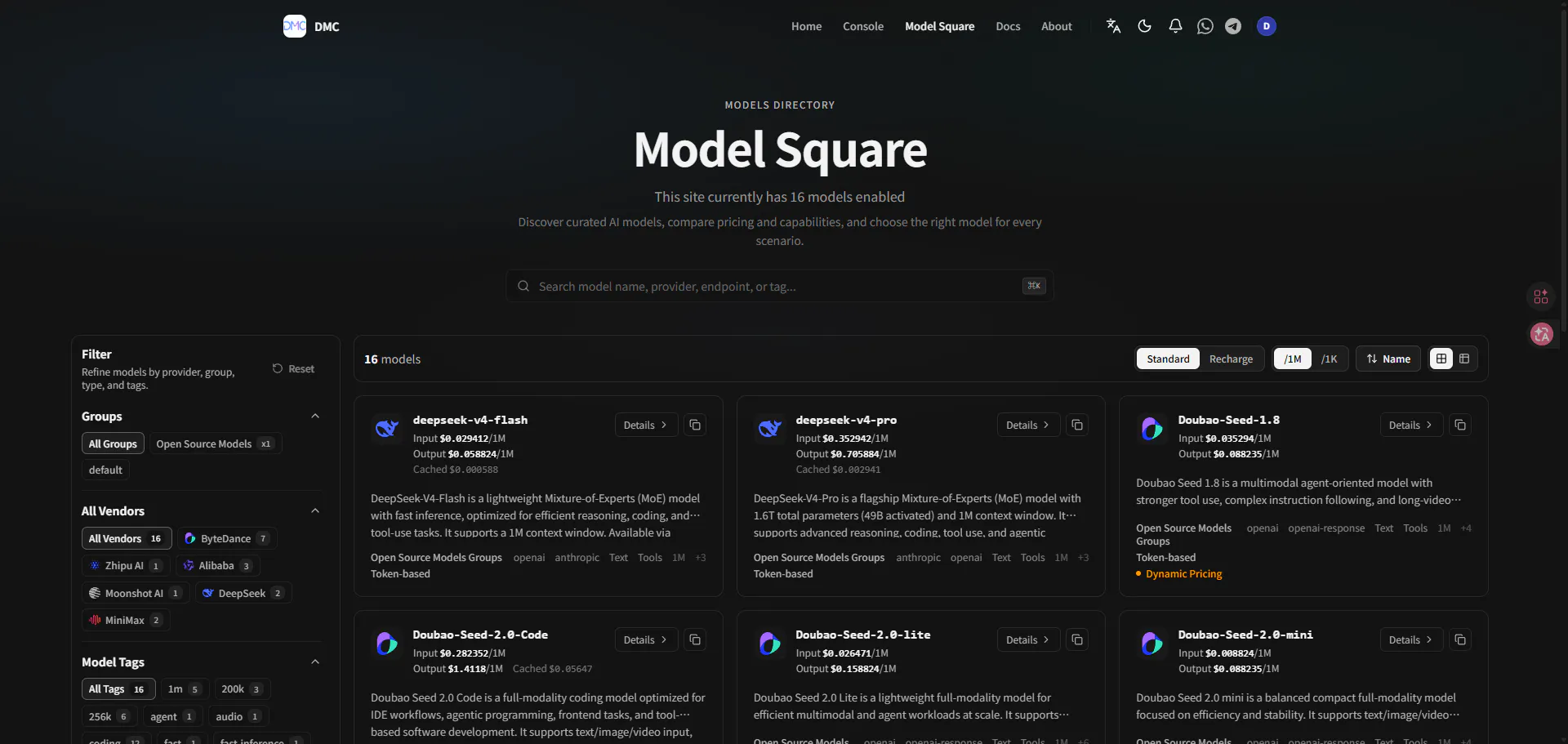
Task: Go to Home page
Action: click(x=806, y=26)
